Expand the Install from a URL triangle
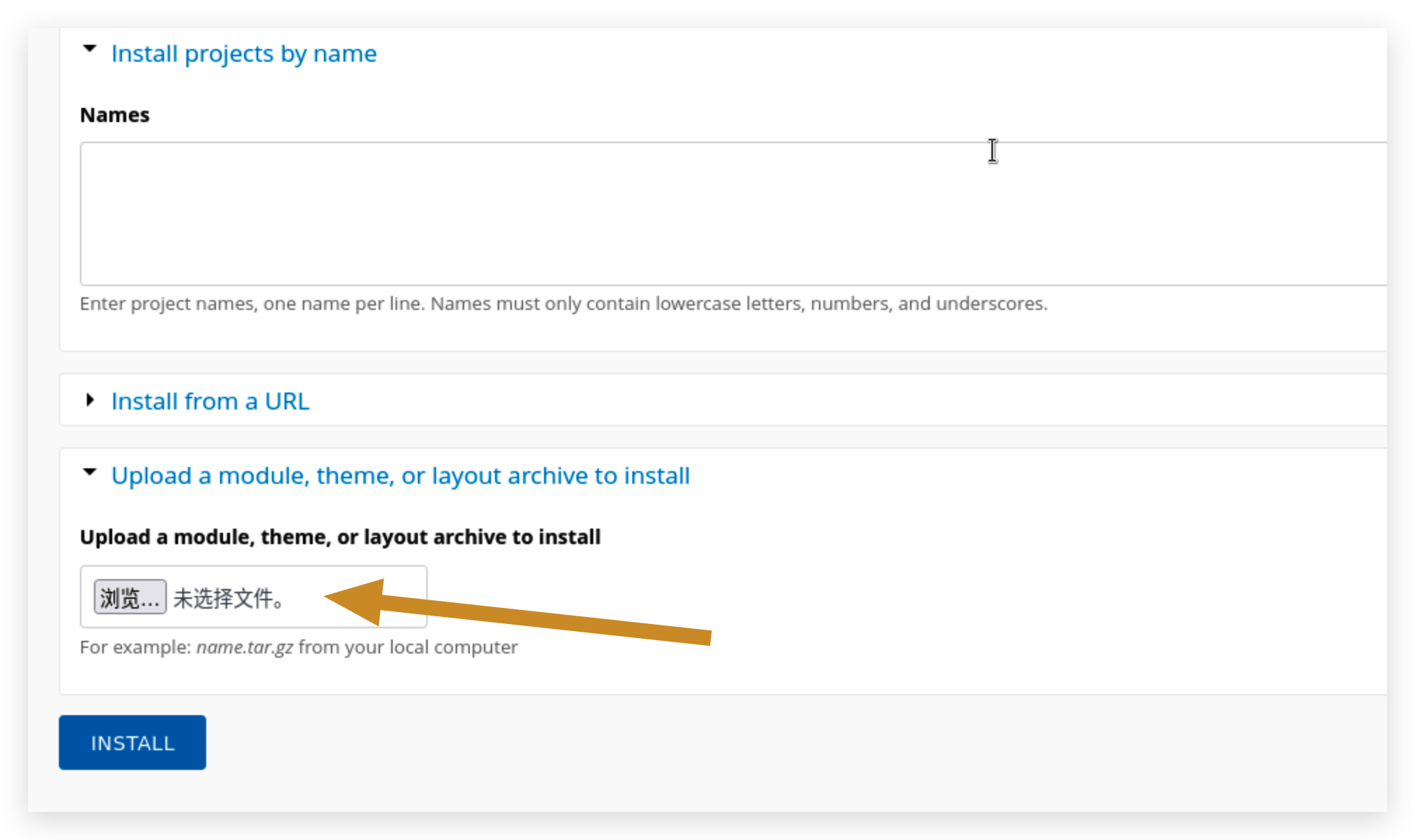 coord(90,400)
